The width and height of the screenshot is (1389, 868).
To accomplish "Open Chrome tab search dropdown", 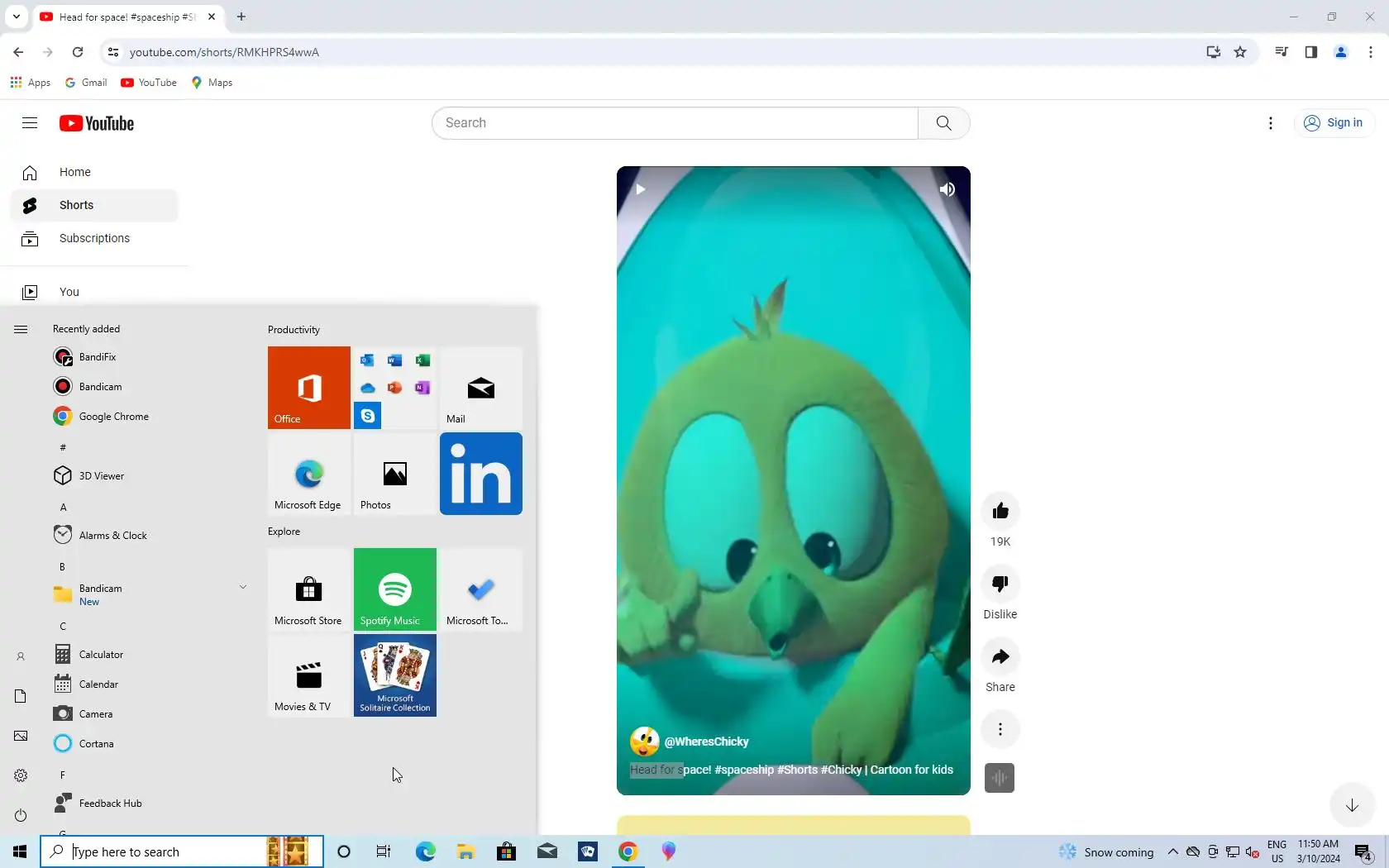I will pyautogui.click(x=16, y=17).
